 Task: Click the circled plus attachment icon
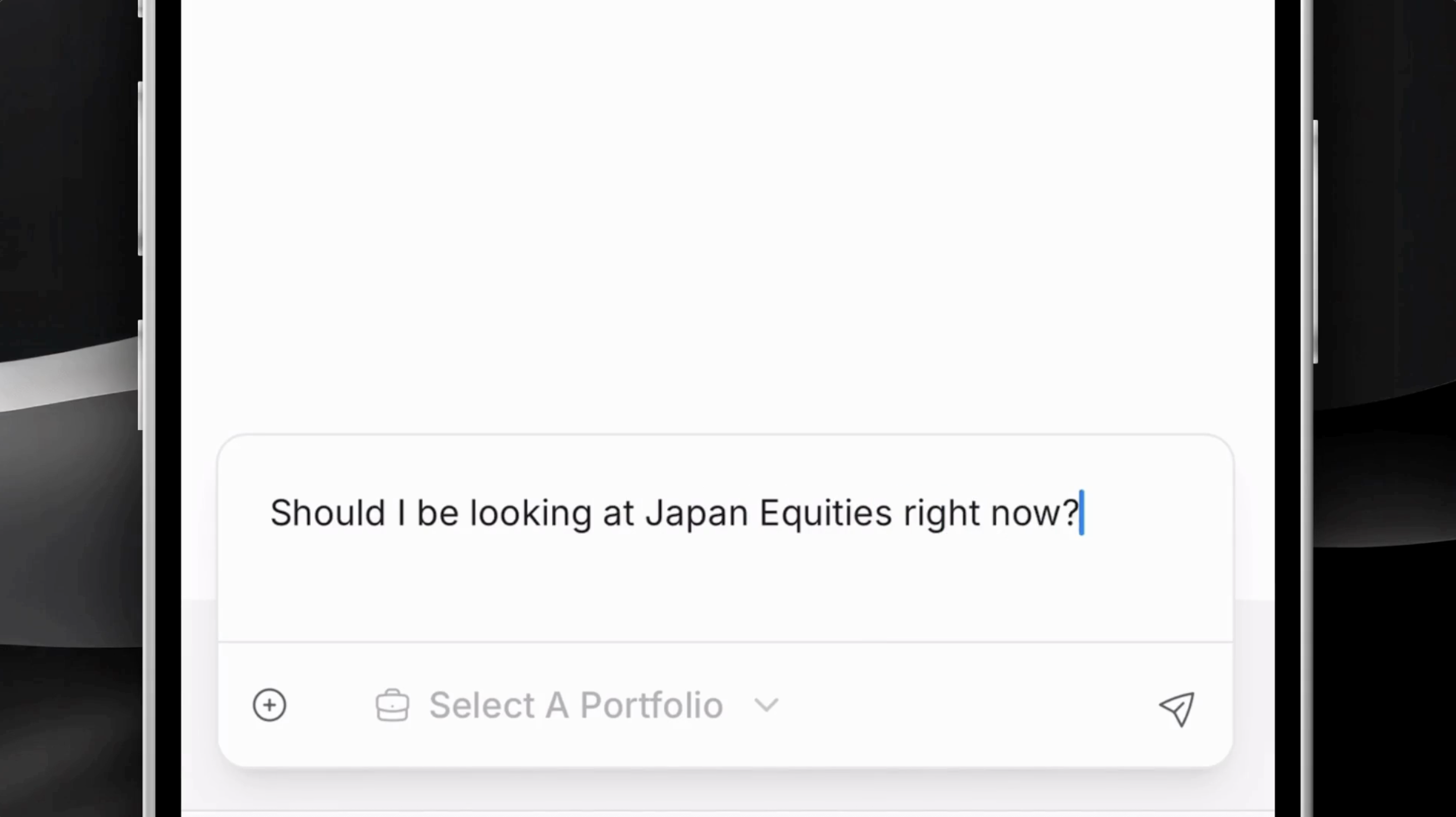tap(270, 705)
